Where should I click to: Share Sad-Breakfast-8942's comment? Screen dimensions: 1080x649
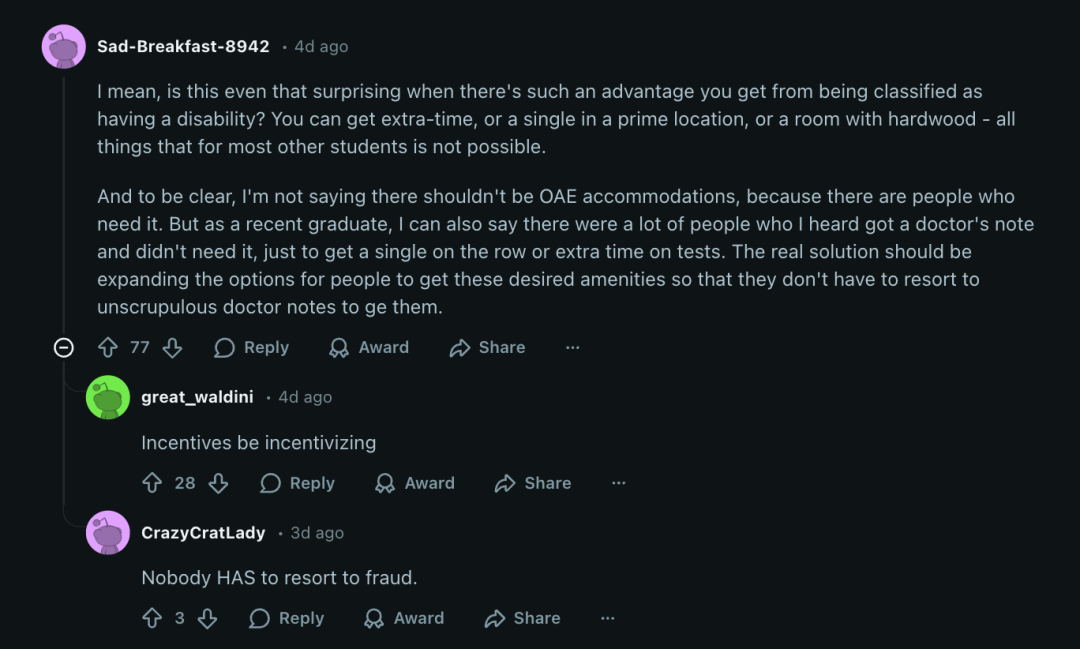coord(488,347)
